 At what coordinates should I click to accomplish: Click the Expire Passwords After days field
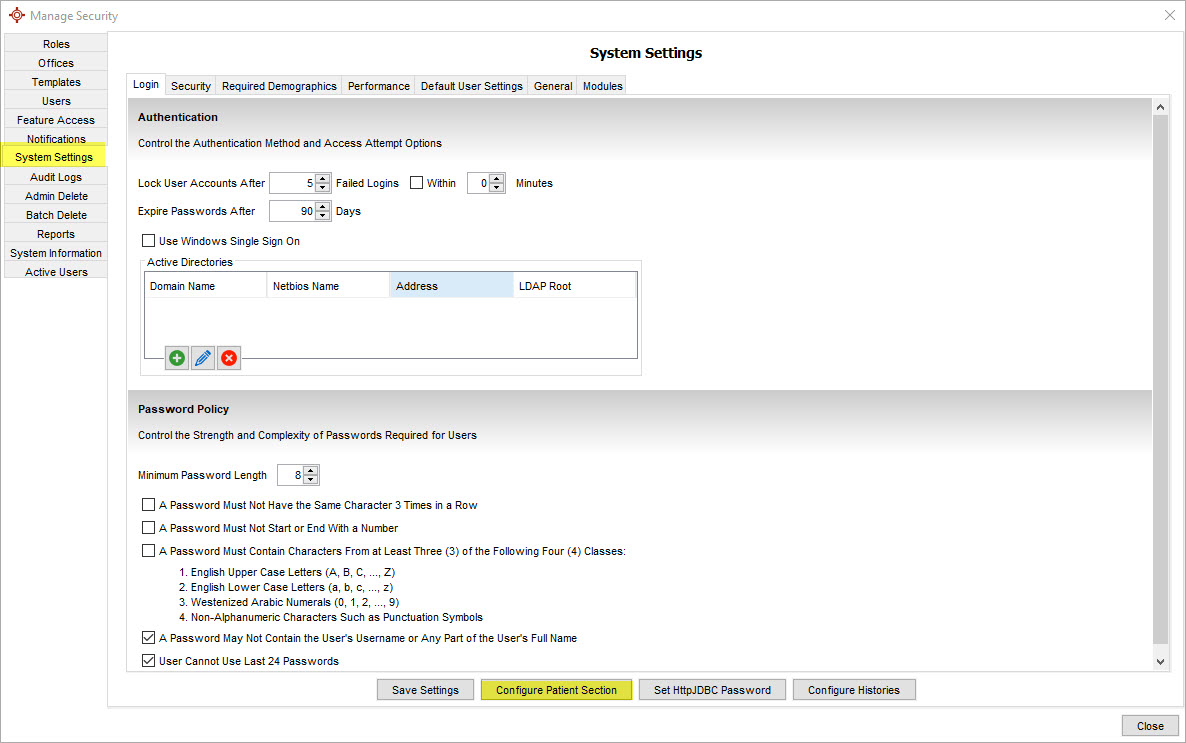click(x=292, y=211)
